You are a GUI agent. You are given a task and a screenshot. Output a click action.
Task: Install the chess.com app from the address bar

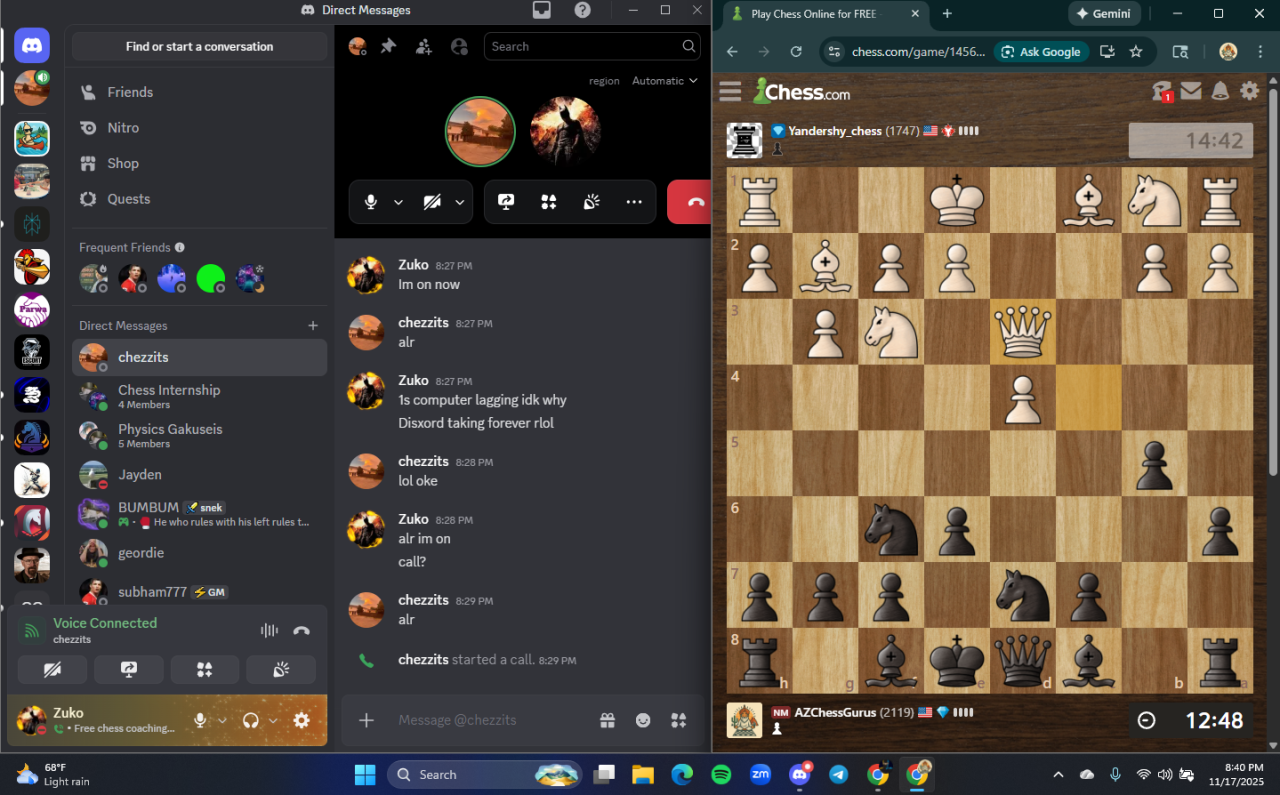(1107, 52)
